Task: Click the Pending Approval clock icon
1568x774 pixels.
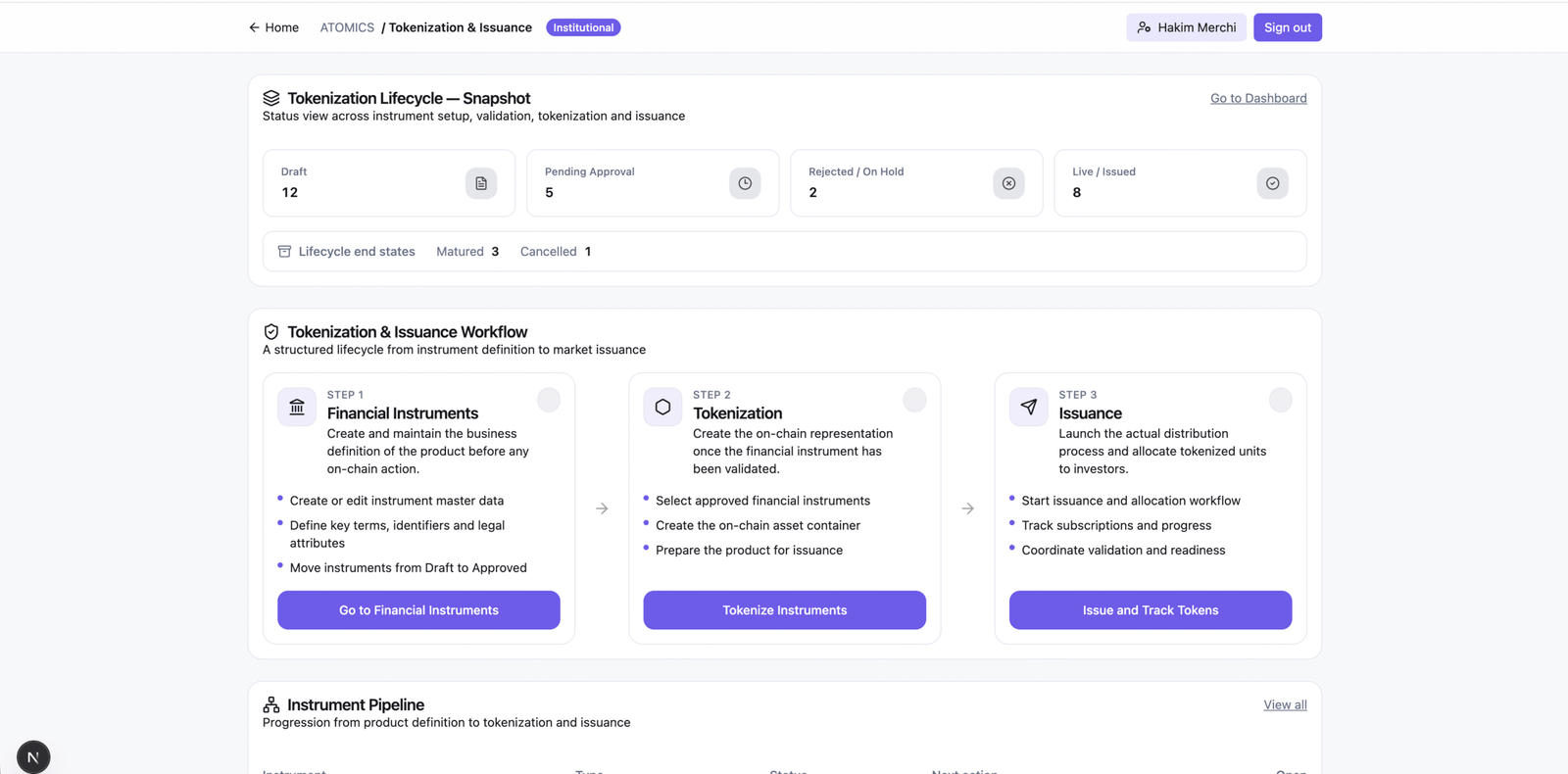Action: (x=745, y=183)
